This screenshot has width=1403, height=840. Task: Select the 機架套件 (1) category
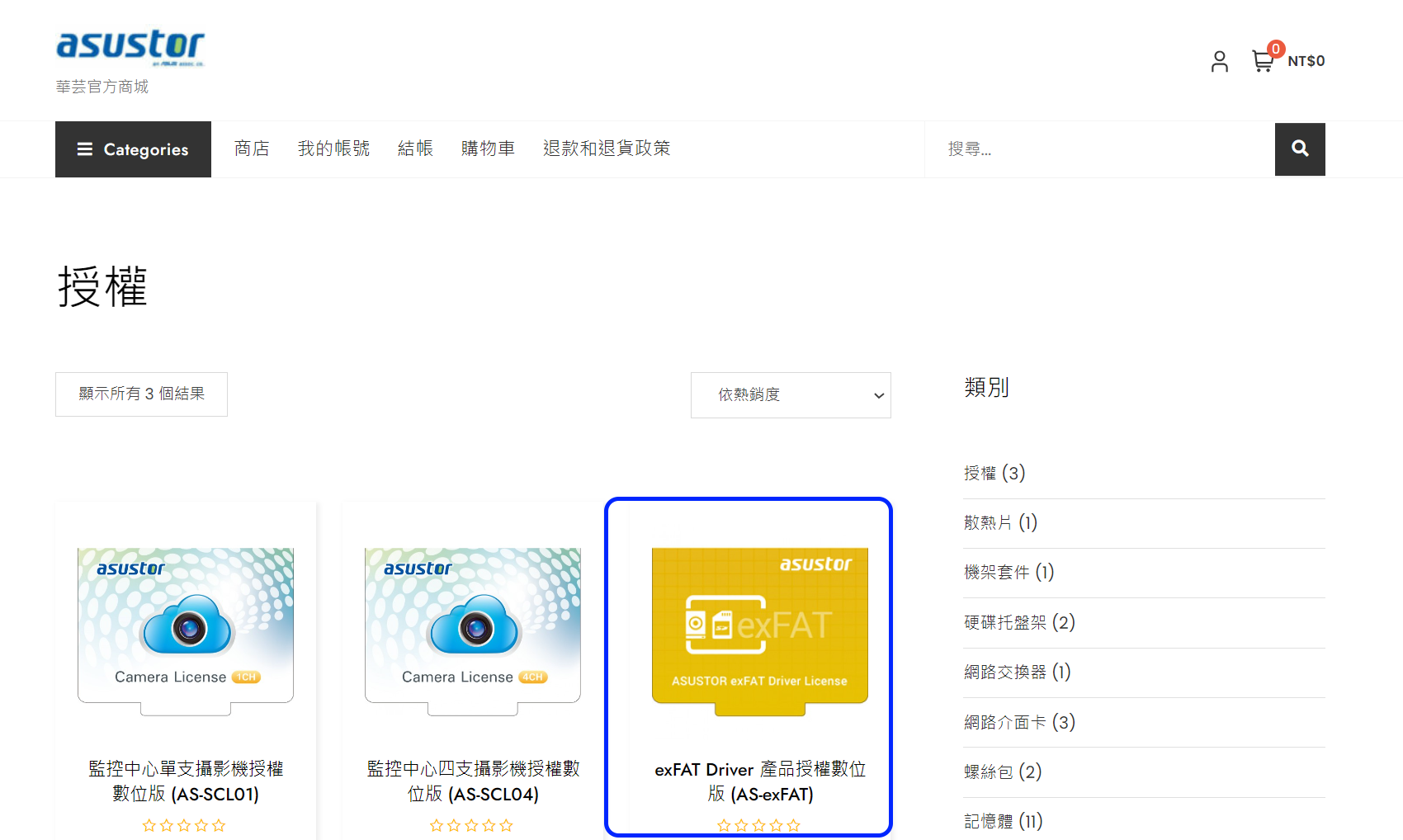[1009, 573]
